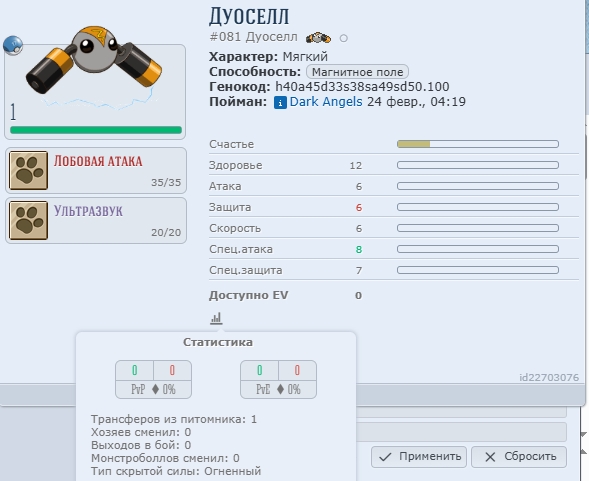Click the Выходов в бой: 0 line
This screenshot has width=589, height=481.
pyautogui.click(x=141, y=445)
